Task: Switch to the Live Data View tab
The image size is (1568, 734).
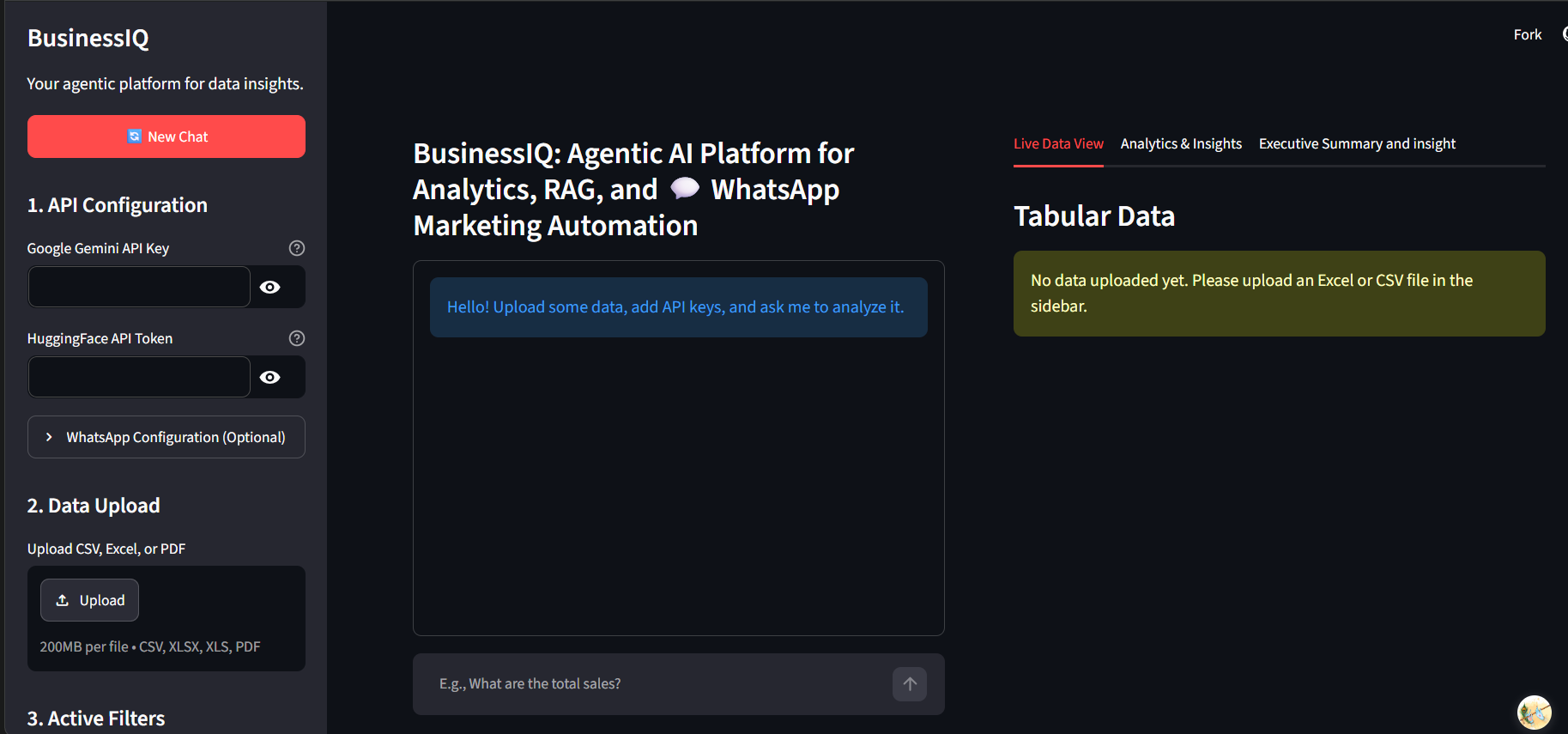Action: pos(1058,144)
